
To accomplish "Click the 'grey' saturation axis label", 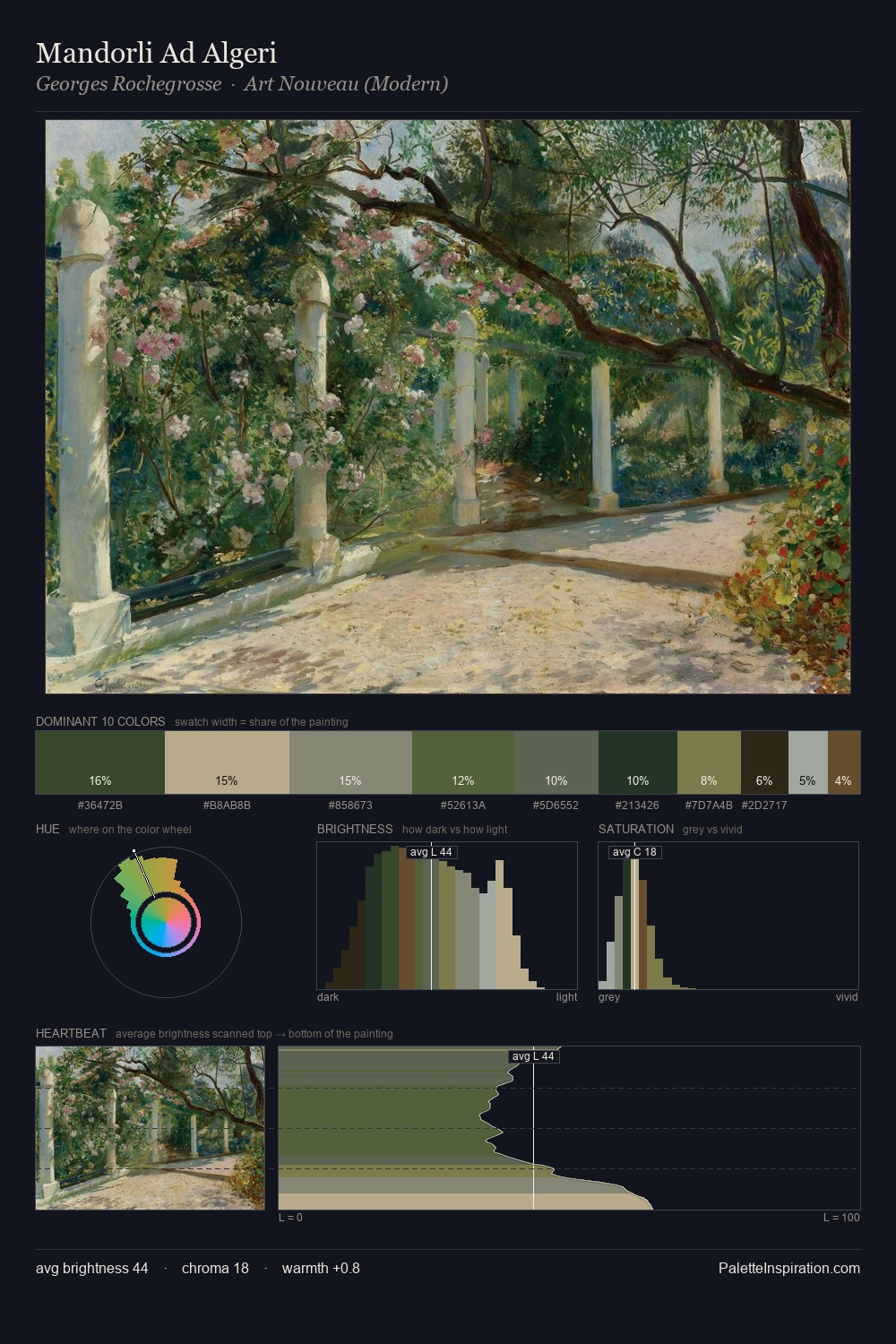I will 609,997.
